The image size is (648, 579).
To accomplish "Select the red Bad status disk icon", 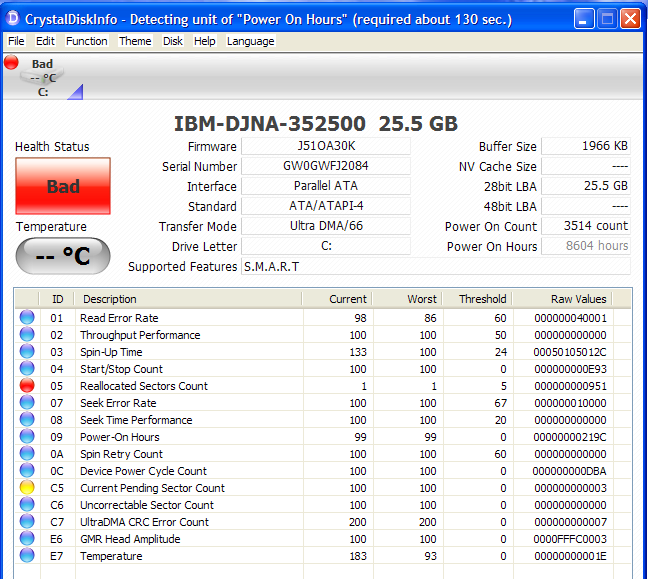I will pos(11,62).
